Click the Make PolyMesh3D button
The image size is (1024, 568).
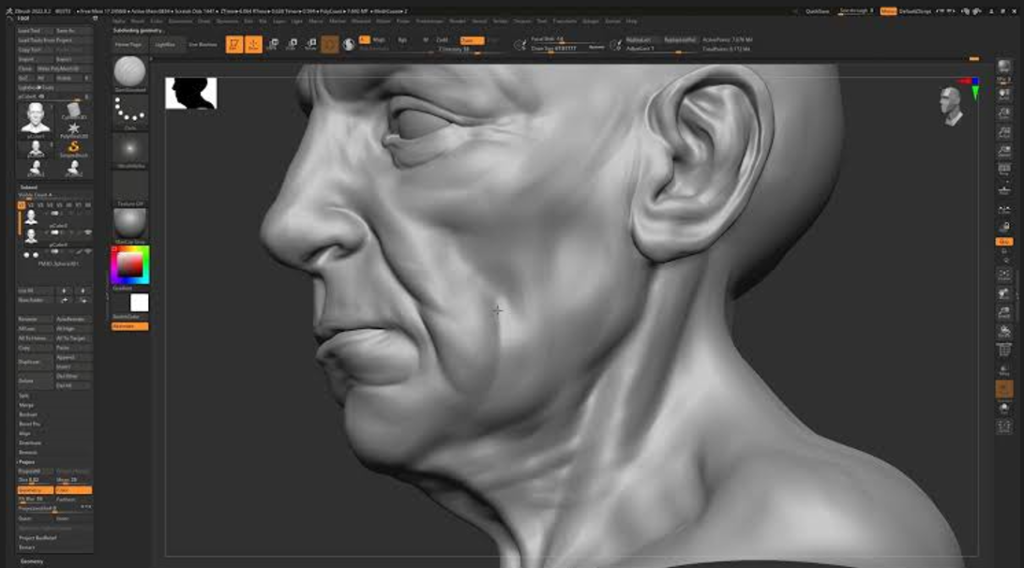coord(64,69)
